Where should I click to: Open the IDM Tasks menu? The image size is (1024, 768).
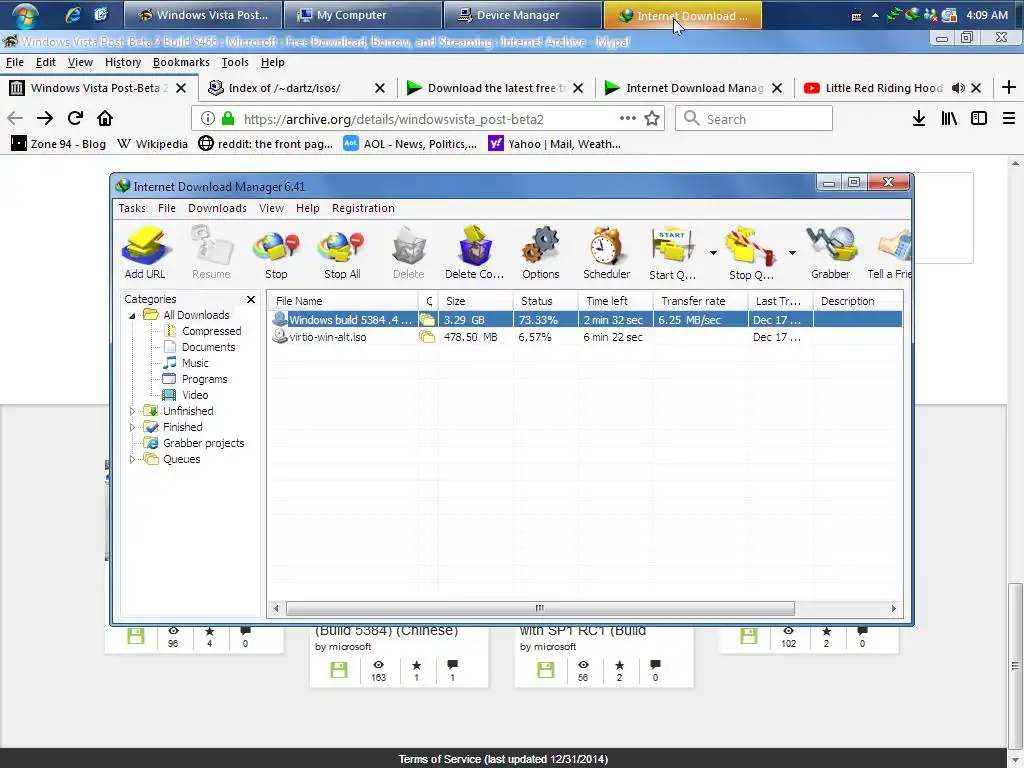[x=132, y=208]
